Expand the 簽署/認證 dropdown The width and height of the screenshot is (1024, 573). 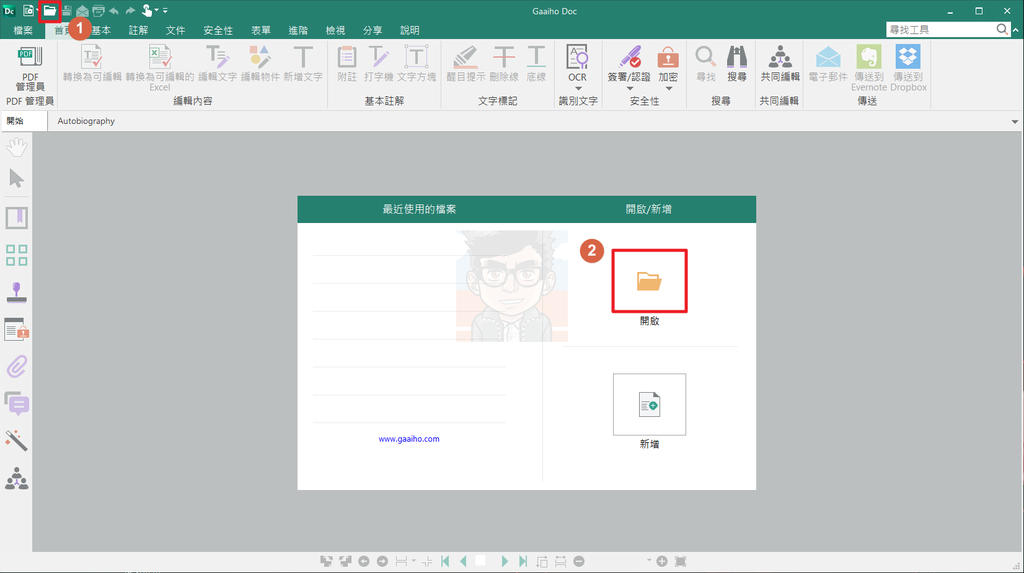click(x=628, y=88)
